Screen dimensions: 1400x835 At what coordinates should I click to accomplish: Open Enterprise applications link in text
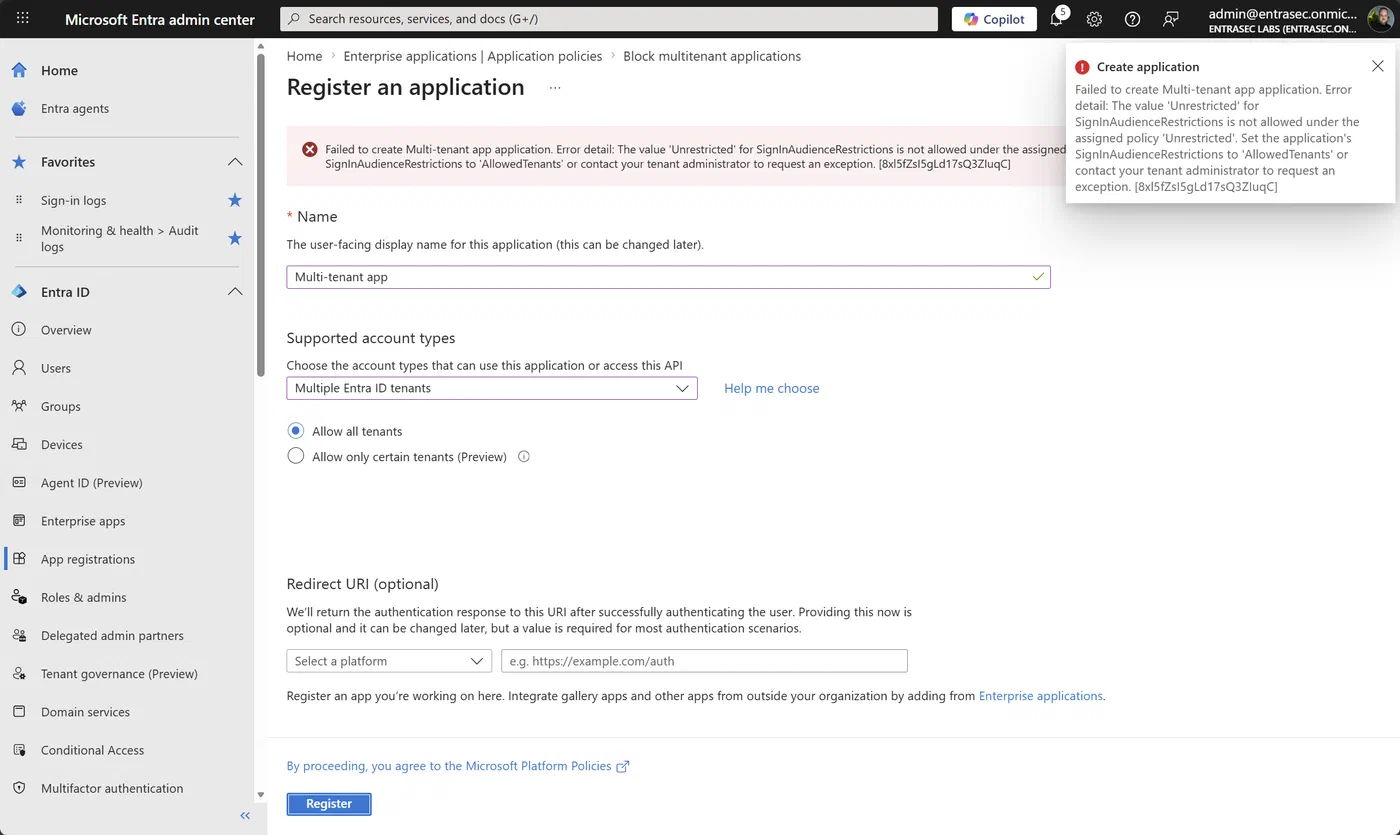pos(1040,696)
